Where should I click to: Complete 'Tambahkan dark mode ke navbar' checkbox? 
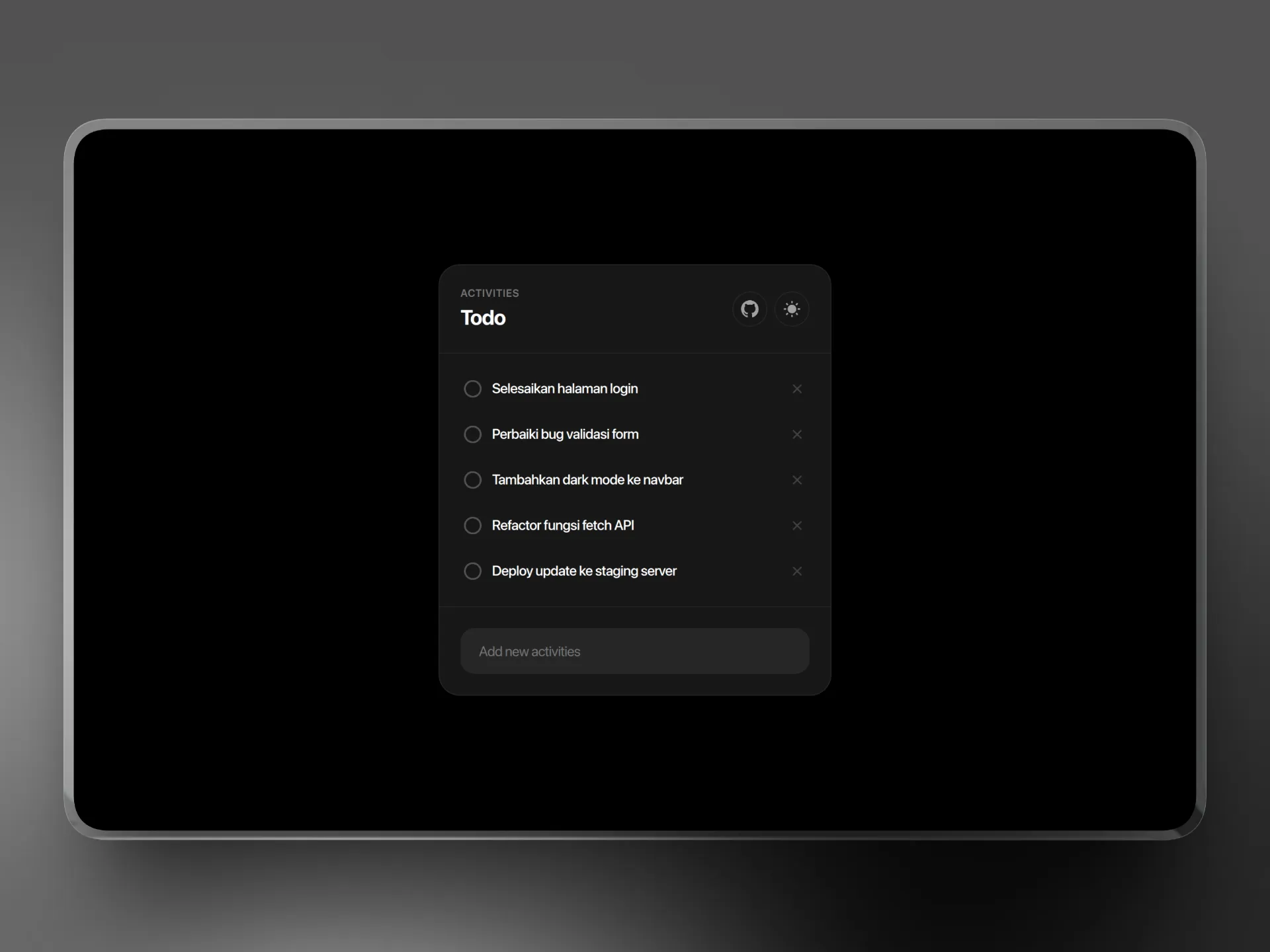pos(472,480)
